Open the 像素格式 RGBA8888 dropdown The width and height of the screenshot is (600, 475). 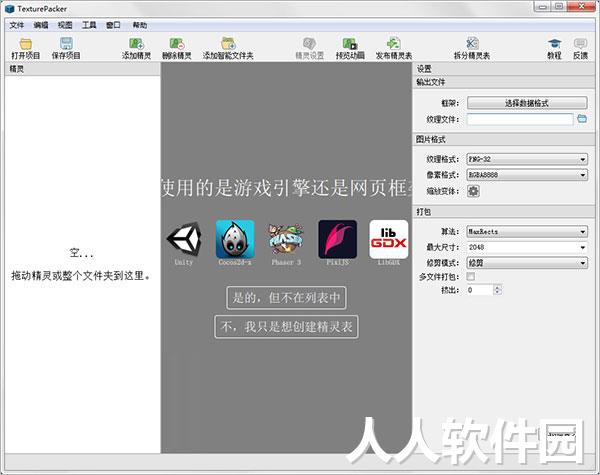click(x=527, y=175)
